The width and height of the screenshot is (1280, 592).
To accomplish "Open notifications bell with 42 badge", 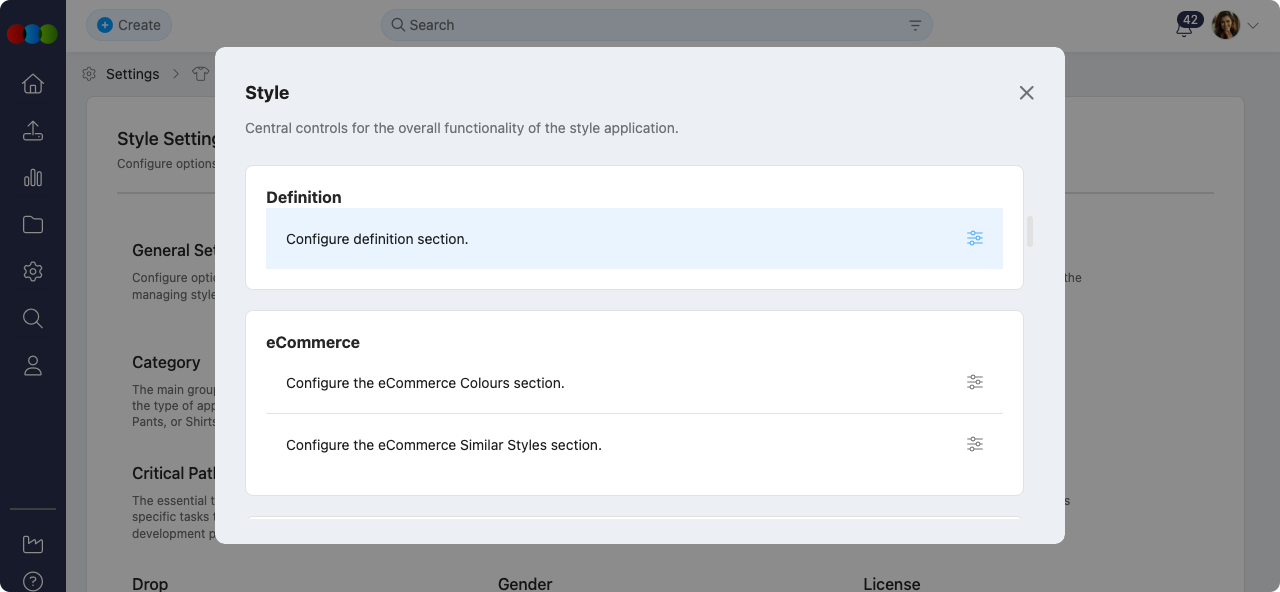I will 1185,27.
